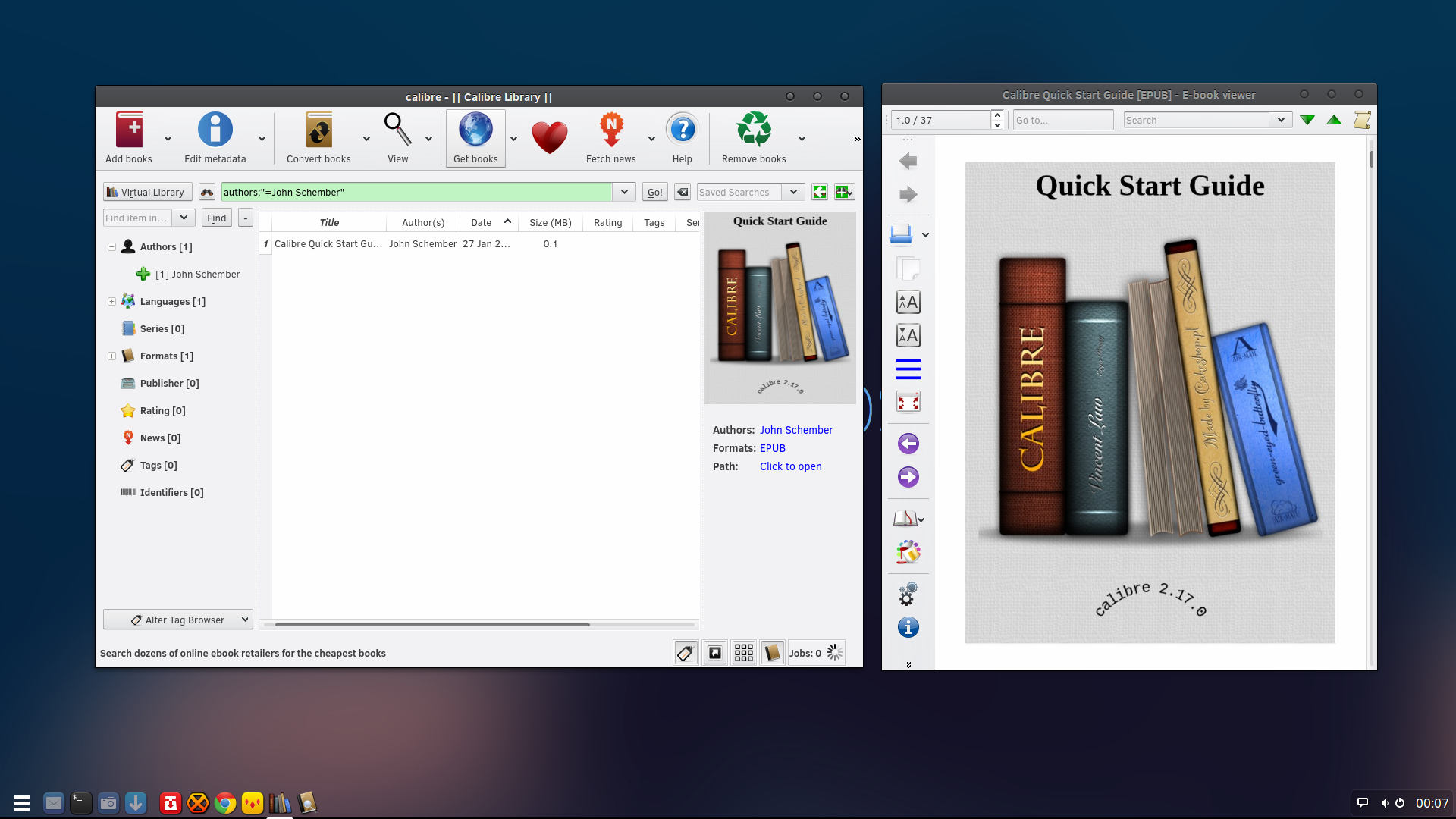1456x819 pixels.
Task: Show book metadata info icon in viewer
Action: coord(908,627)
